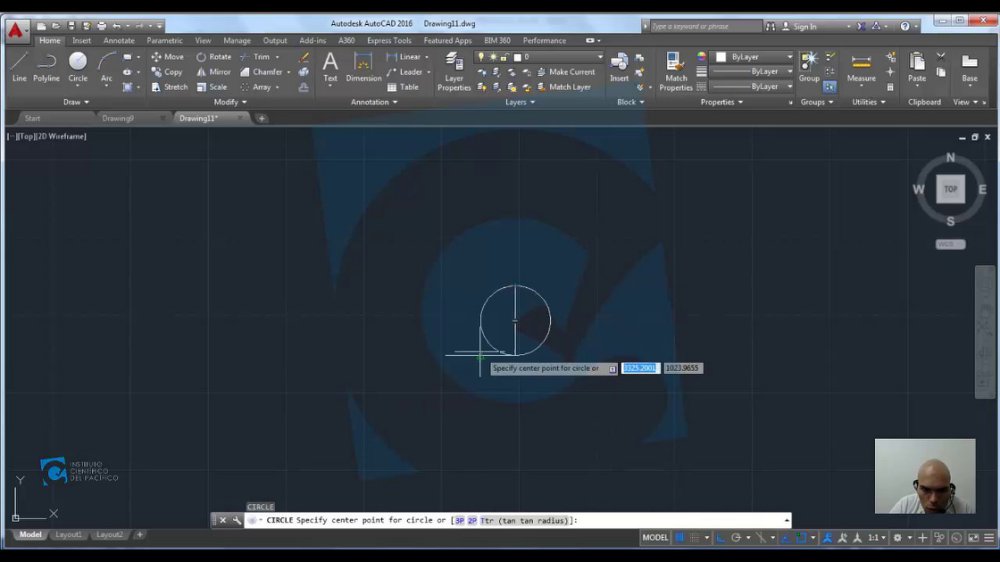Screen dimensions: 1000x562
Task: Select the Text annotation tool
Action: [x=330, y=67]
